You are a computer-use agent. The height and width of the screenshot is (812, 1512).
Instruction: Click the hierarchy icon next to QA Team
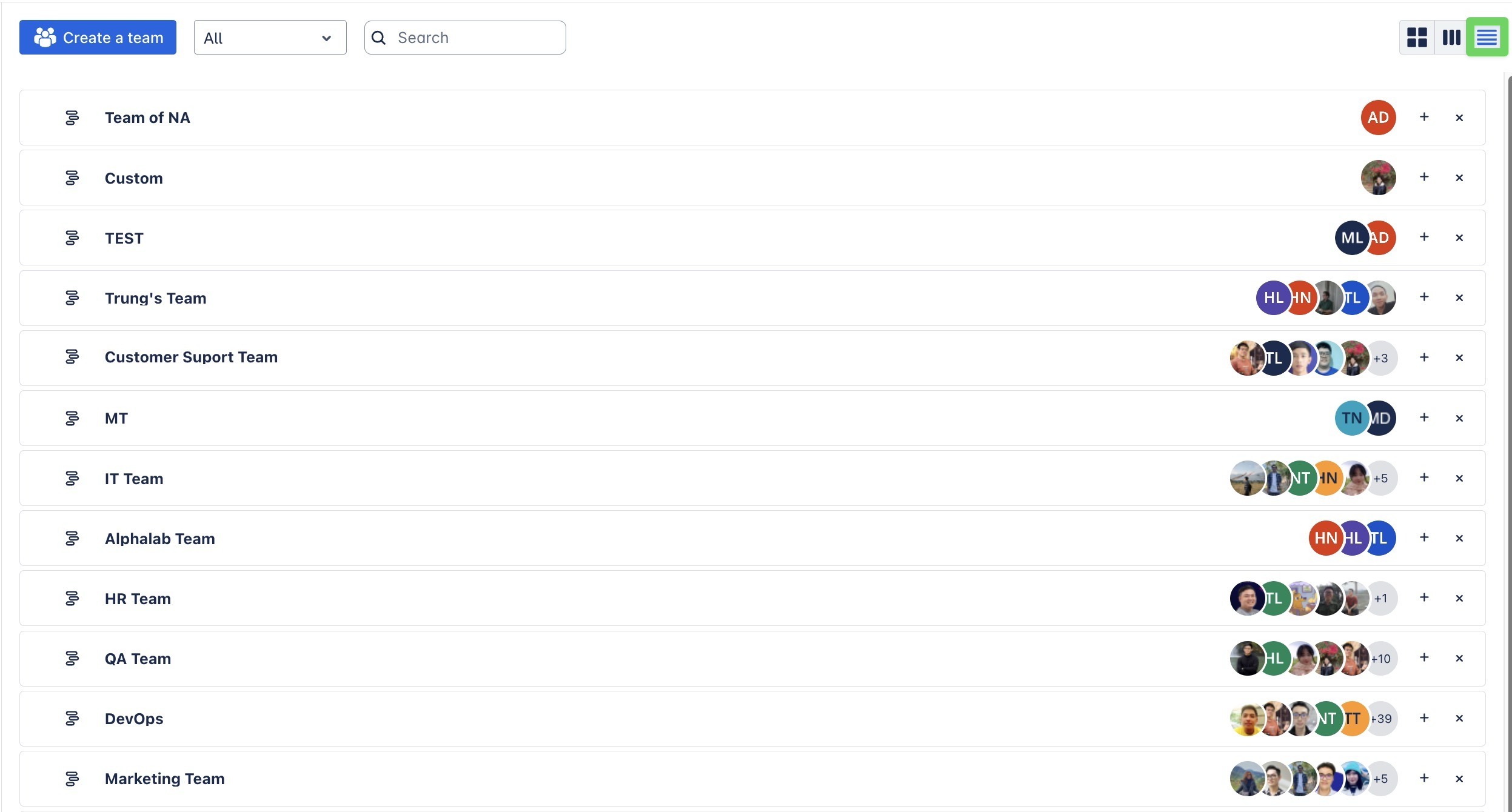coord(72,658)
